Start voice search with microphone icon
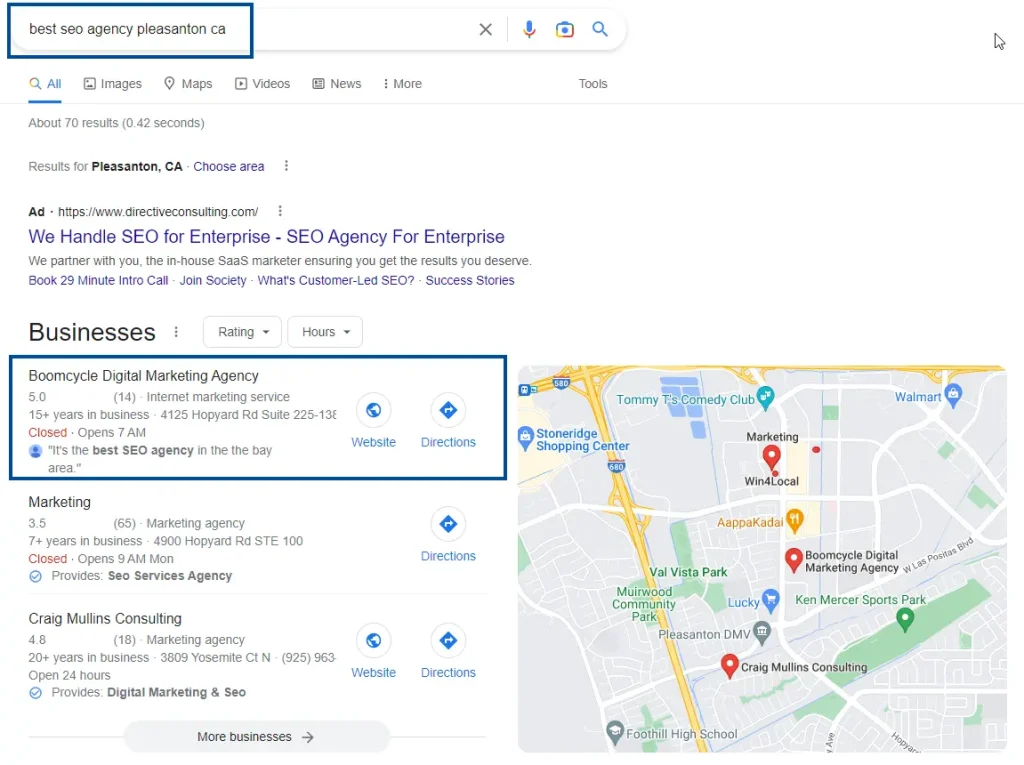This screenshot has height=765, width=1024. [x=529, y=30]
